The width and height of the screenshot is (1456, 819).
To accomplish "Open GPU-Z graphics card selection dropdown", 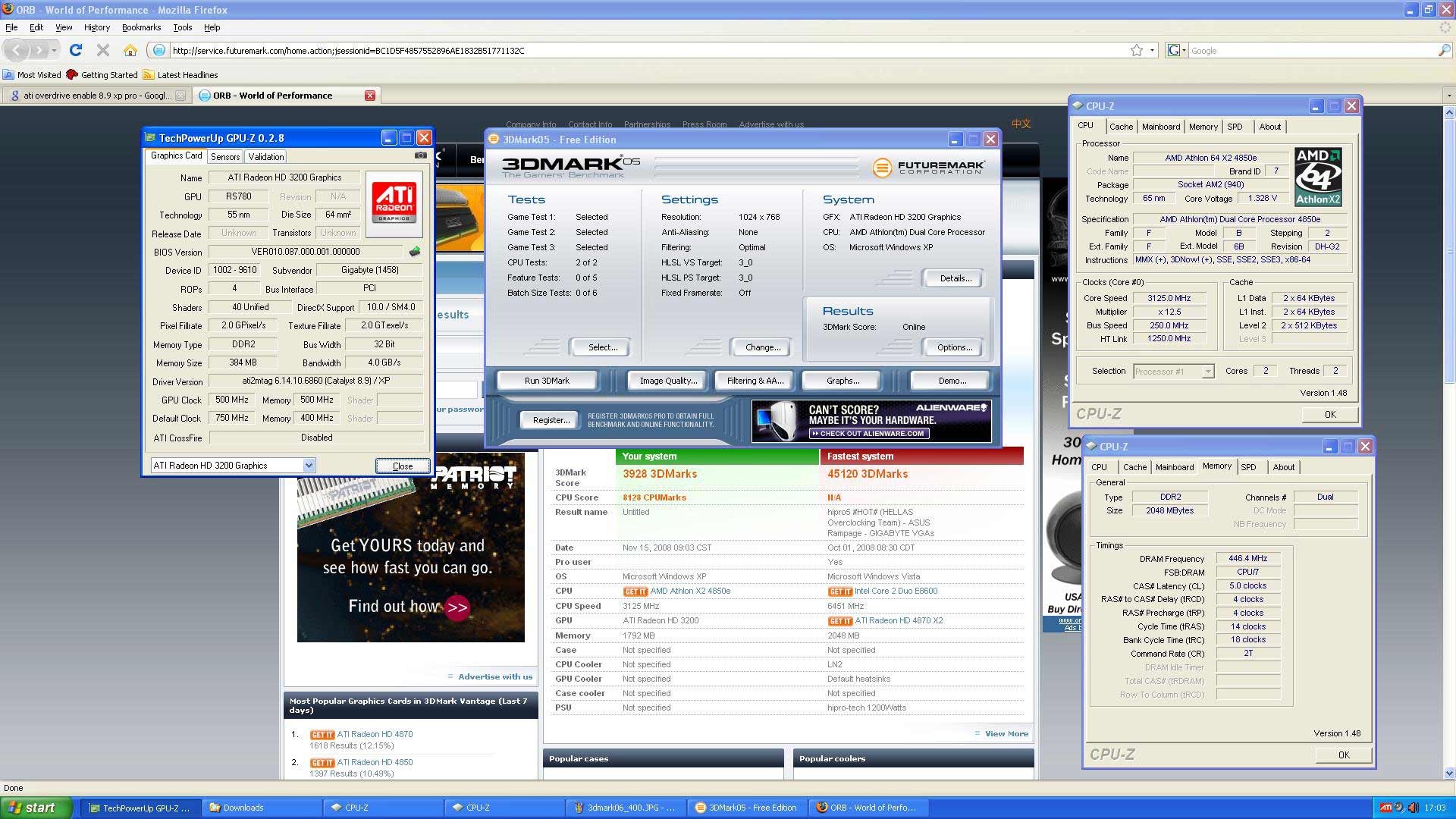I will (x=309, y=466).
